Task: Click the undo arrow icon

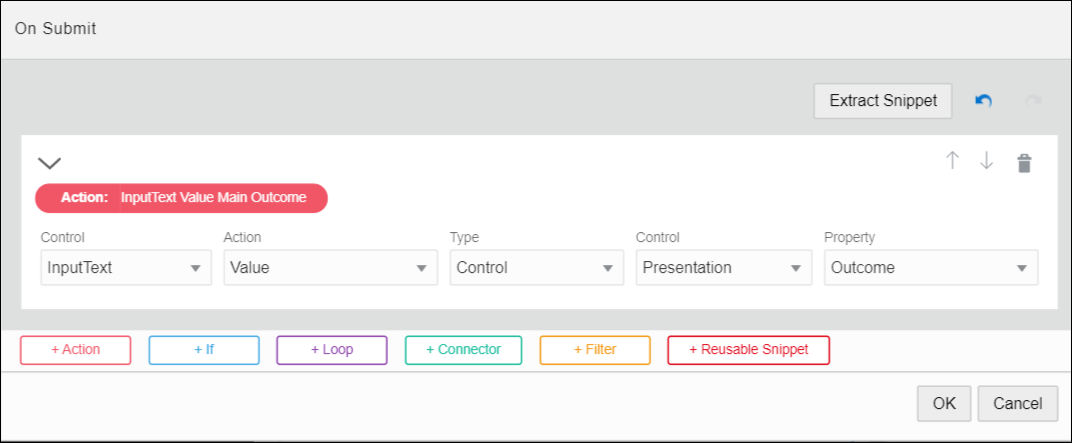Action: point(983,101)
